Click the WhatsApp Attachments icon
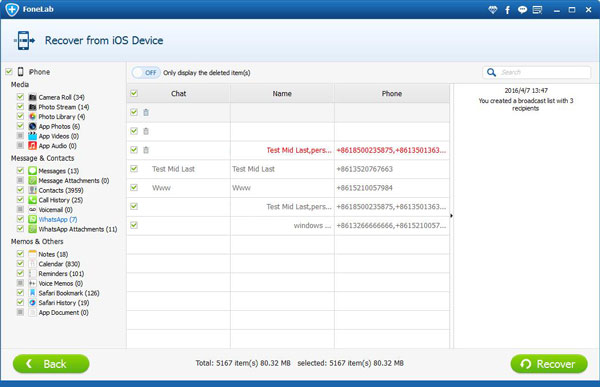 tap(33, 229)
